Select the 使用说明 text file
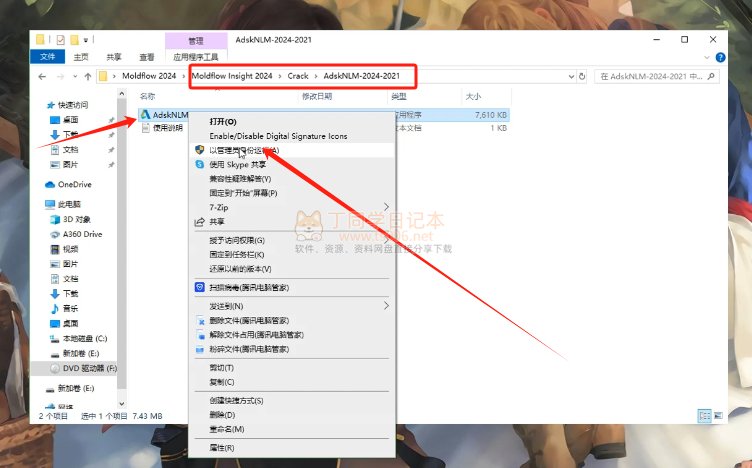 [163, 128]
